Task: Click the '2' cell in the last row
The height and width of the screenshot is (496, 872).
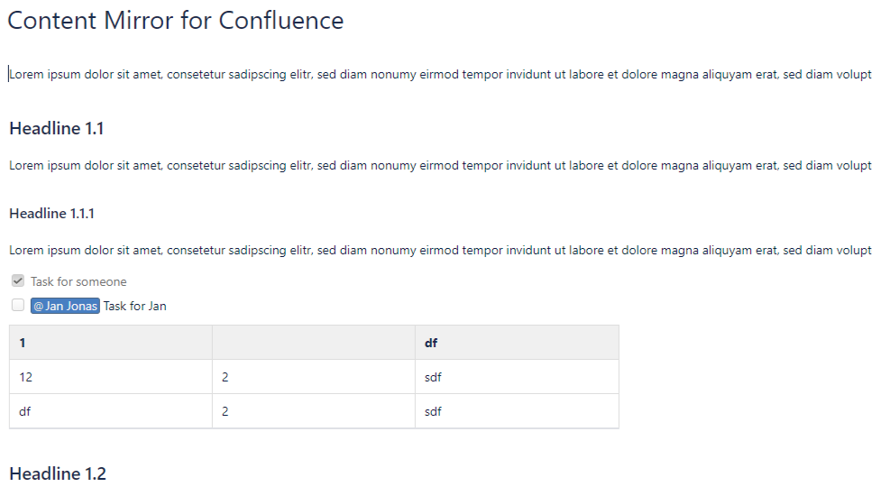Action: (313, 411)
